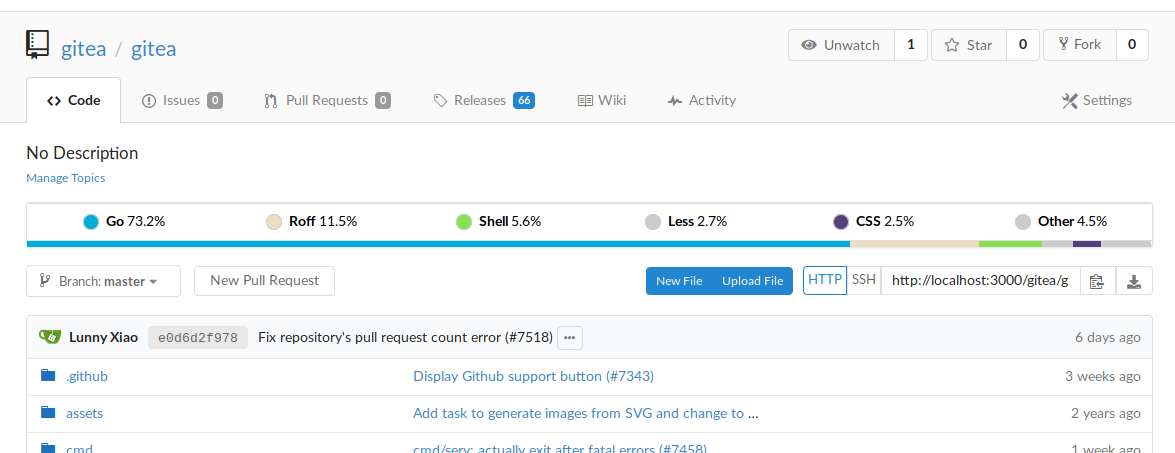
Task: Click the Less language gray dot
Action: click(x=653, y=222)
